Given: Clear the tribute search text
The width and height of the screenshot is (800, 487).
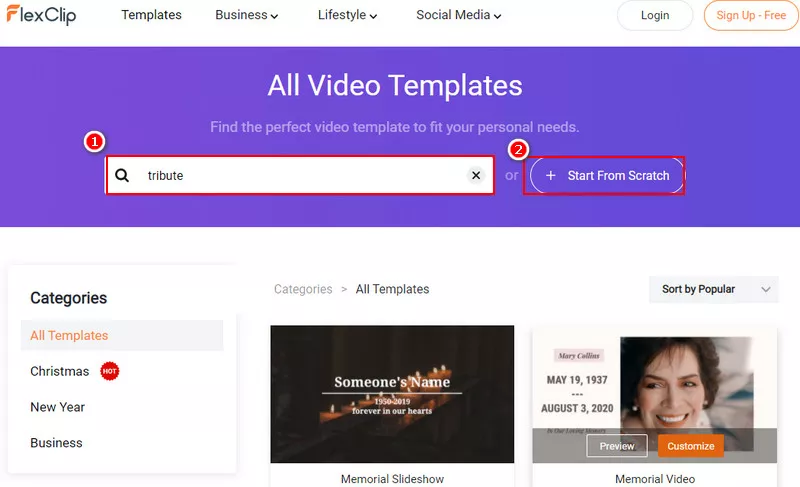Looking at the screenshot, I should click(x=476, y=175).
